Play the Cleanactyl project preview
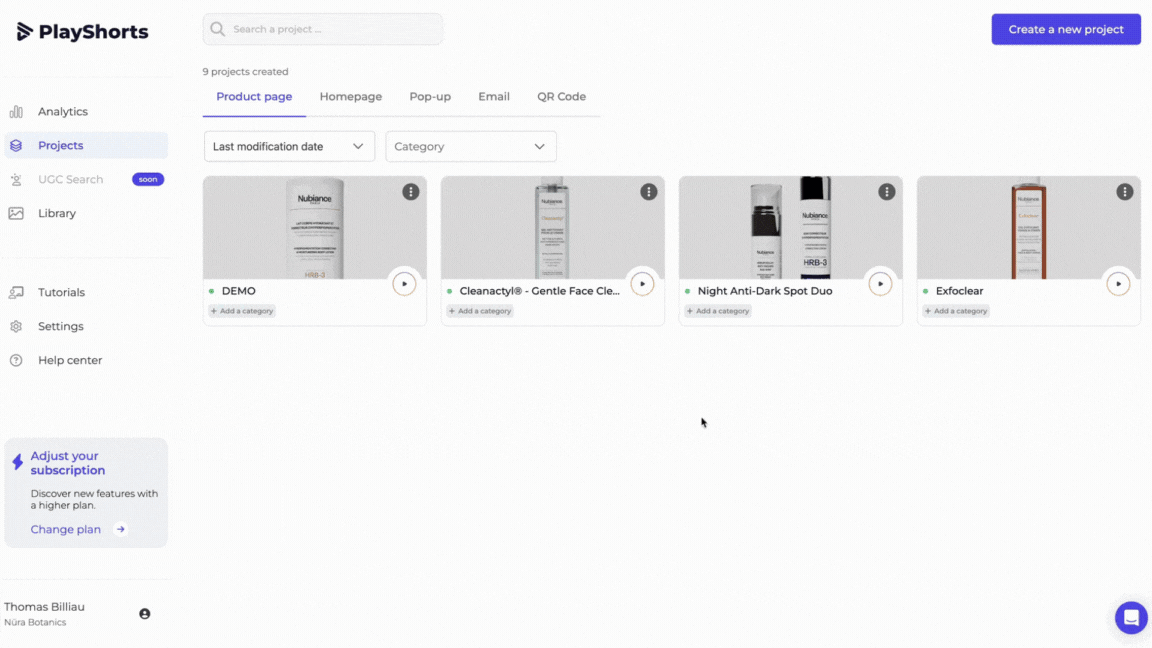This screenshot has height=648, width=1152. [x=642, y=284]
